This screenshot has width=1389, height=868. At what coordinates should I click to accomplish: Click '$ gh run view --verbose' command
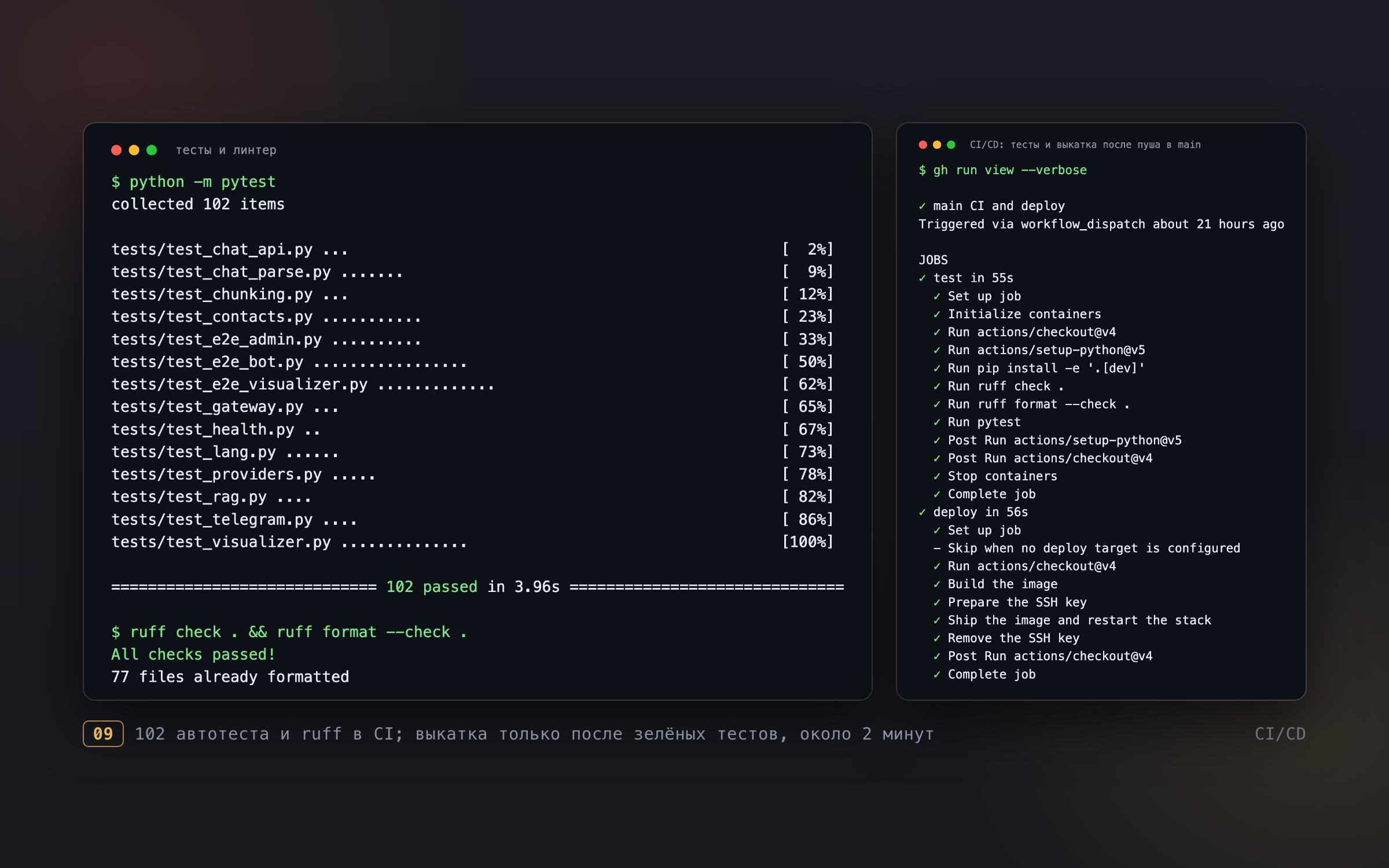tap(1002, 170)
